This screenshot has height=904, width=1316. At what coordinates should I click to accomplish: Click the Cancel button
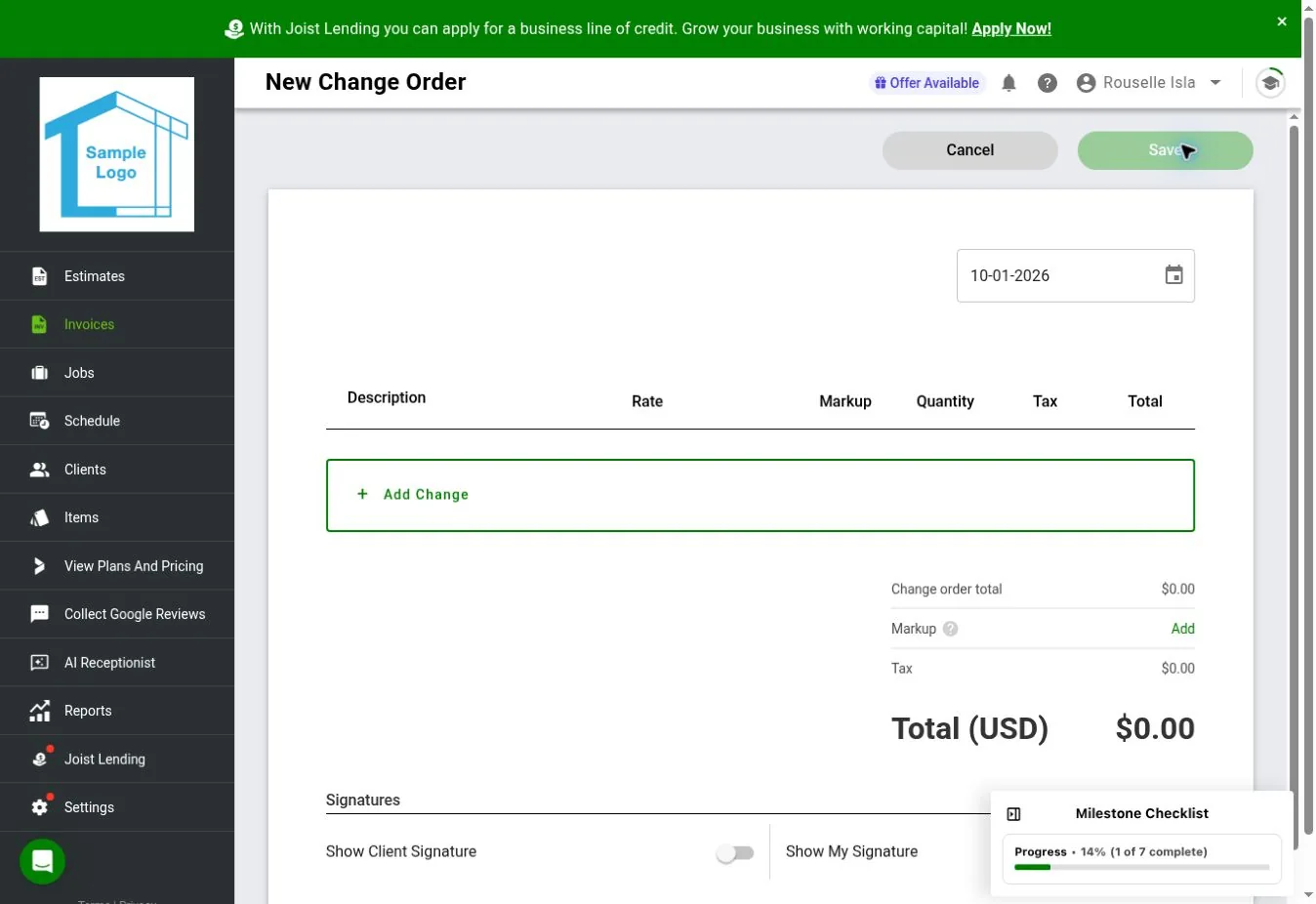pos(970,150)
